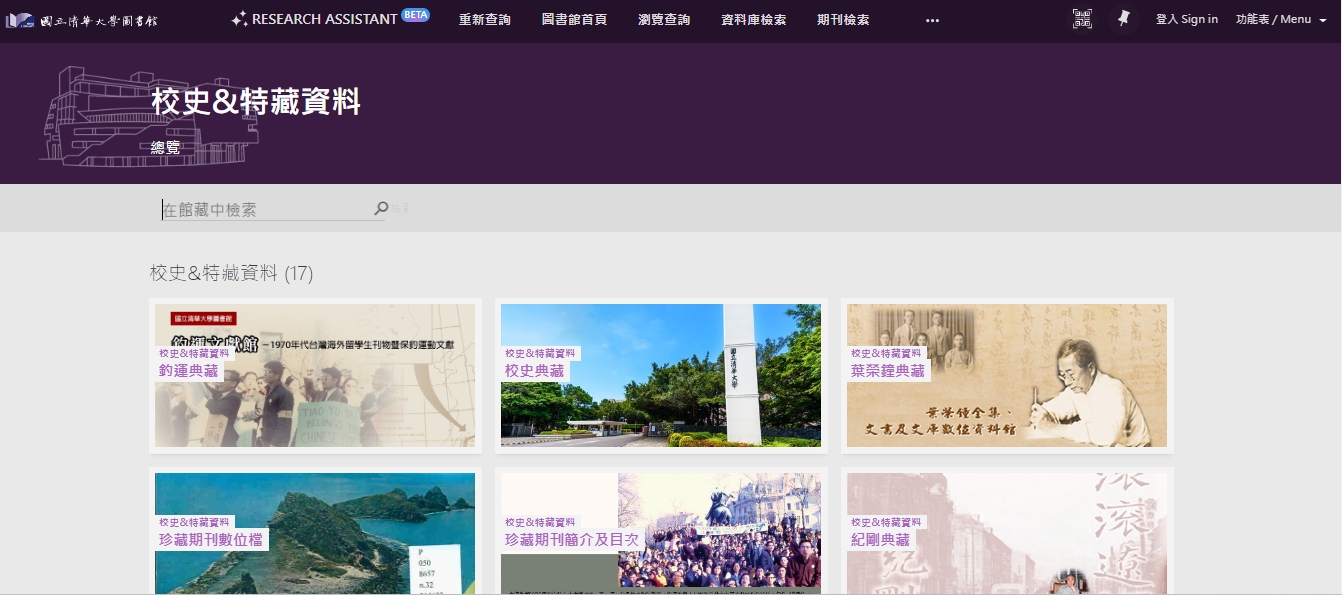Open the 葉榮鐘典藏 collection

tap(1007, 375)
